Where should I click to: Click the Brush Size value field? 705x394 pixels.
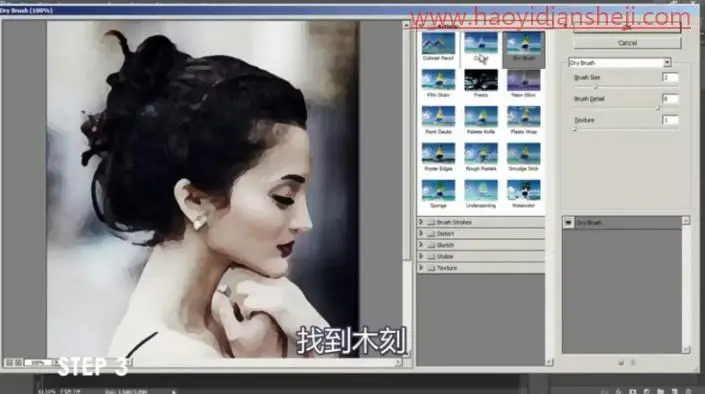(670, 77)
